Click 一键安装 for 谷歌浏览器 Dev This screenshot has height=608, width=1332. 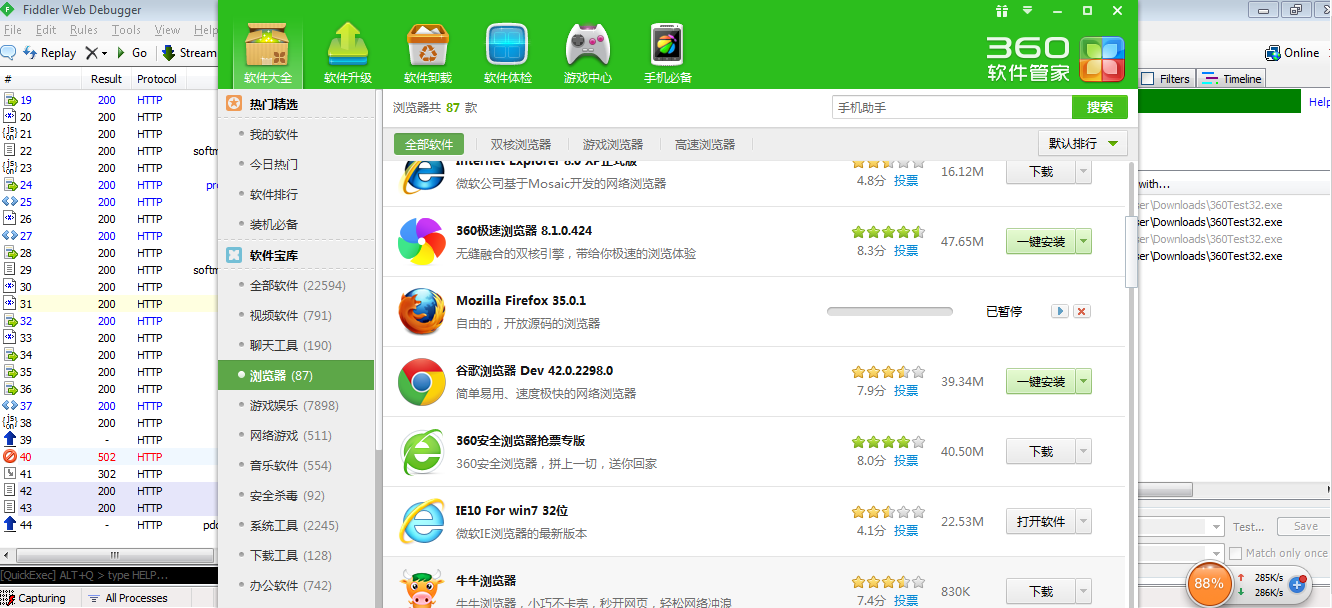pos(1041,381)
